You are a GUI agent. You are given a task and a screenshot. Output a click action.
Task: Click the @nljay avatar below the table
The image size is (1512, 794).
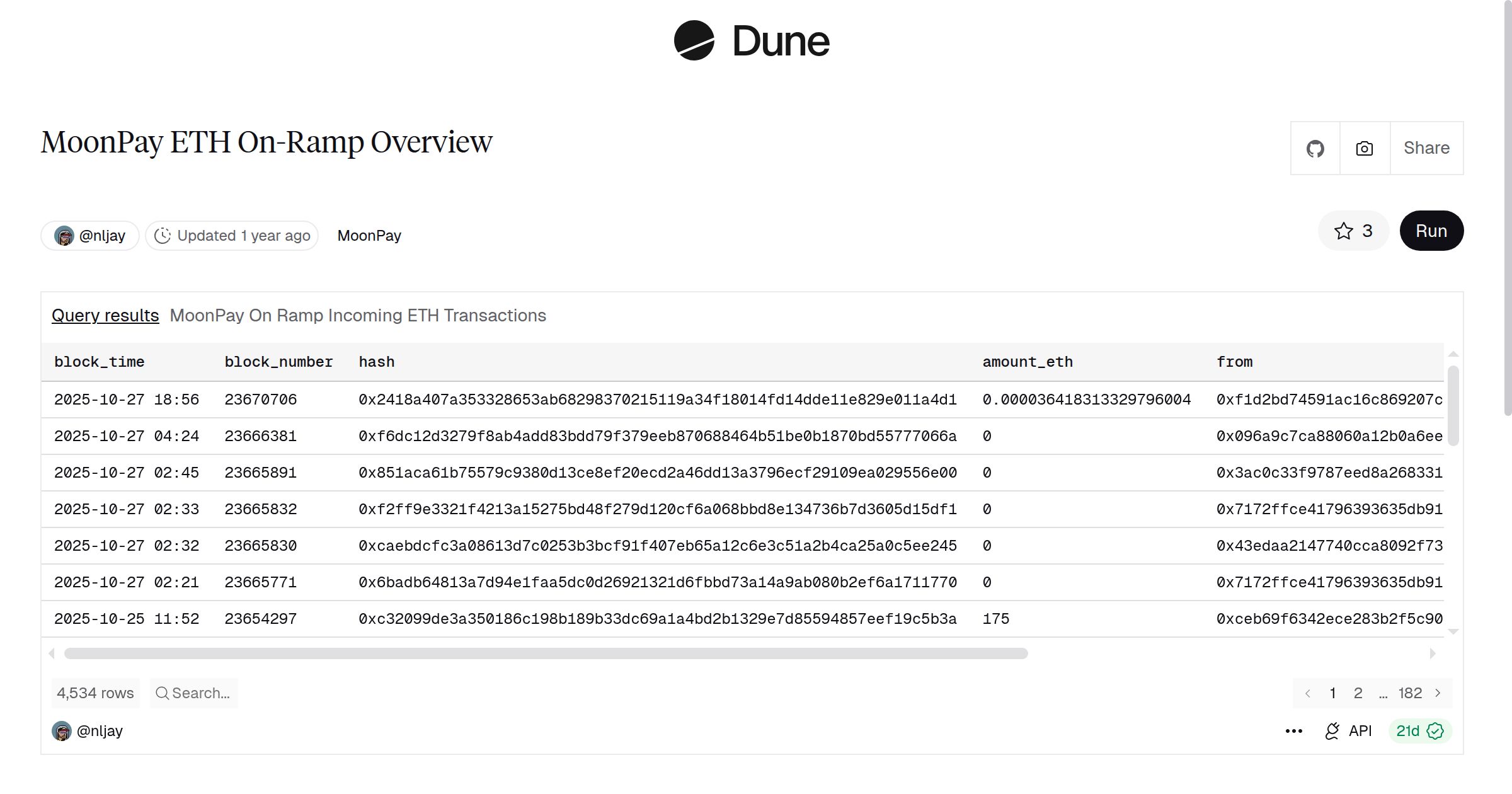pos(62,731)
